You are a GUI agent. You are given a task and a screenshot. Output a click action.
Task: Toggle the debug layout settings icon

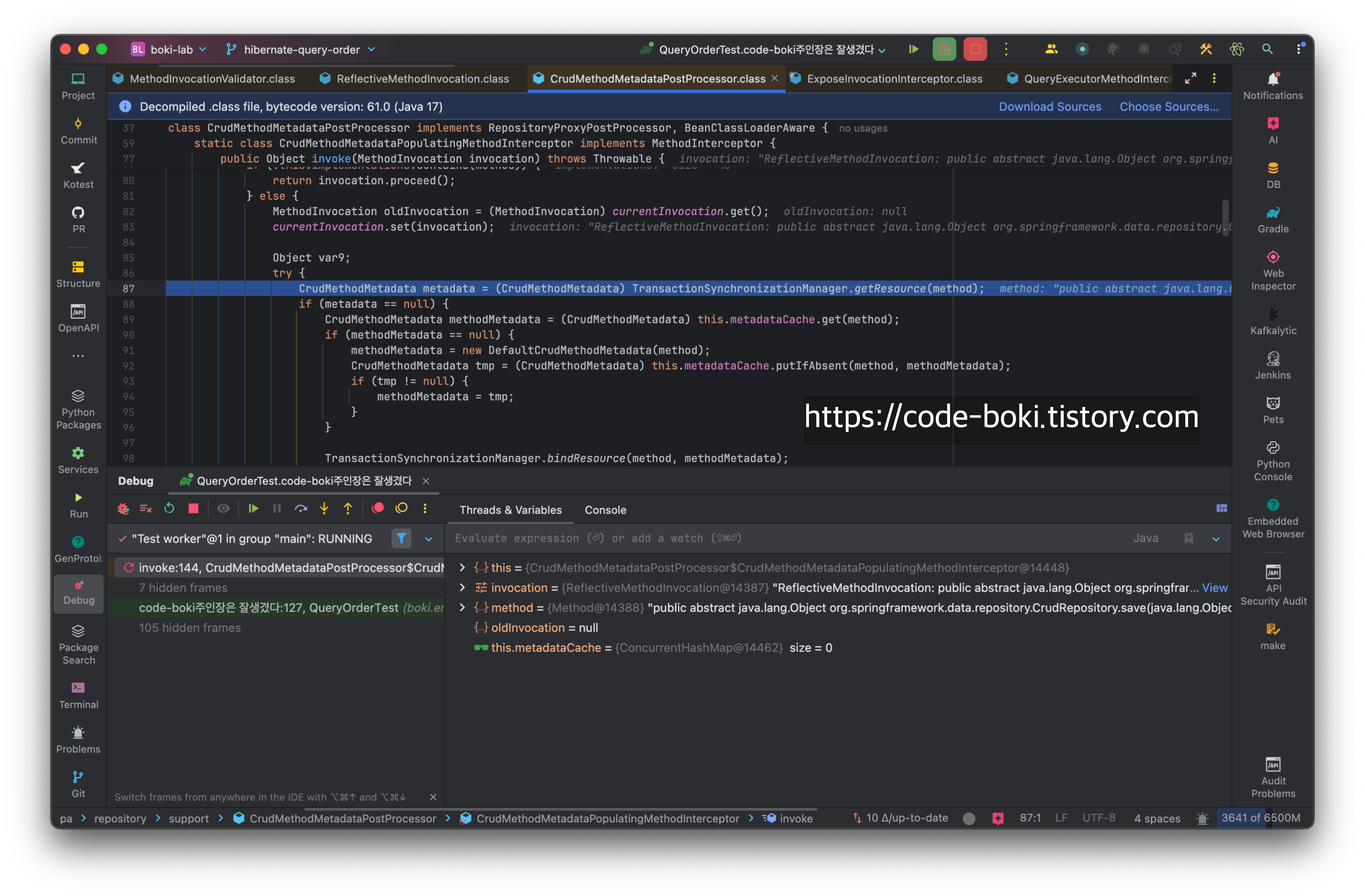[1221, 508]
